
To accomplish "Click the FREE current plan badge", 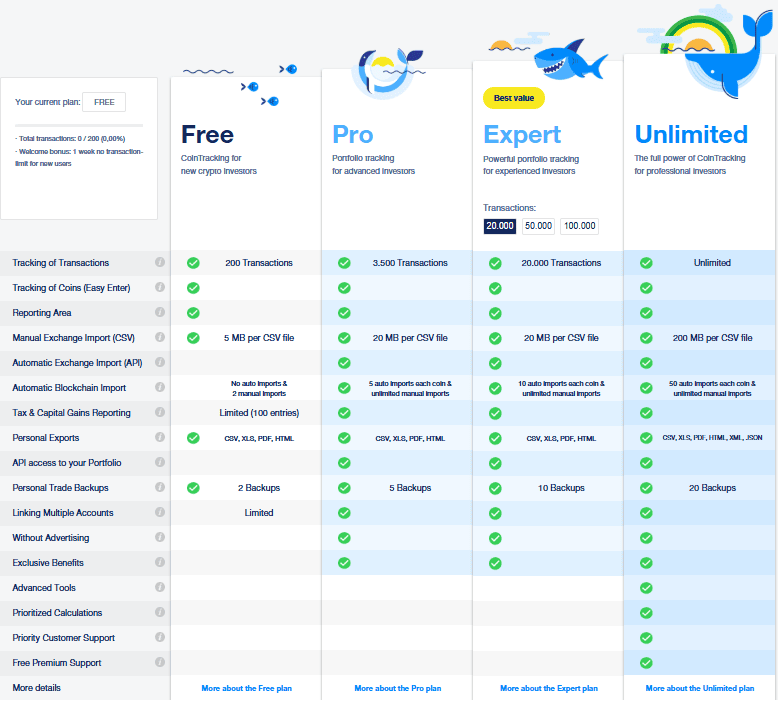I will [104, 102].
